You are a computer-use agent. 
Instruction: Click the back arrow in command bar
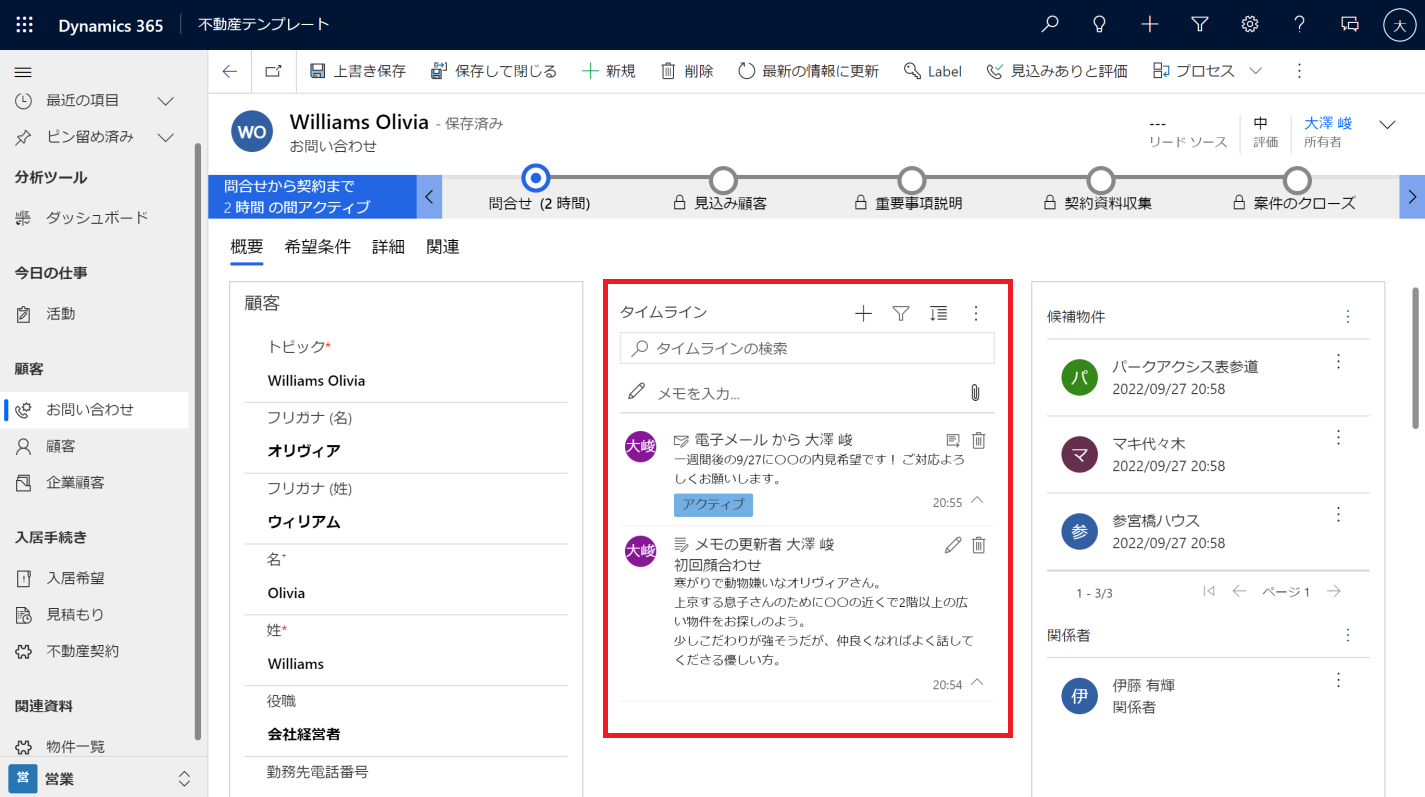coord(230,71)
